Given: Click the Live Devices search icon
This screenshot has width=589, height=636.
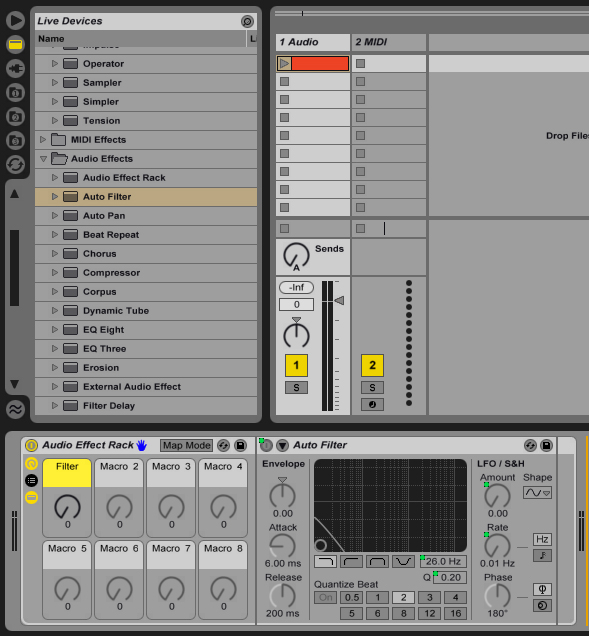Looking at the screenshot, I should pos(247,21).
